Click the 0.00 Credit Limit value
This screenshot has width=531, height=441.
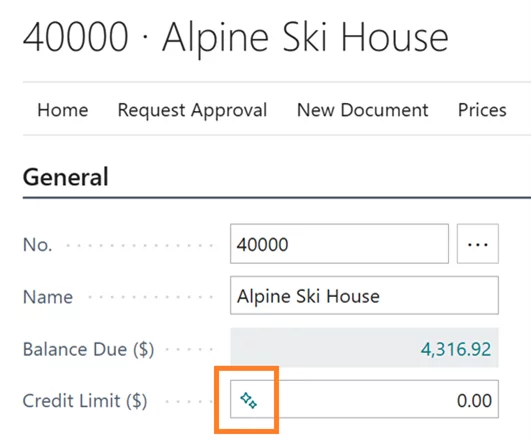coord(474,400)
